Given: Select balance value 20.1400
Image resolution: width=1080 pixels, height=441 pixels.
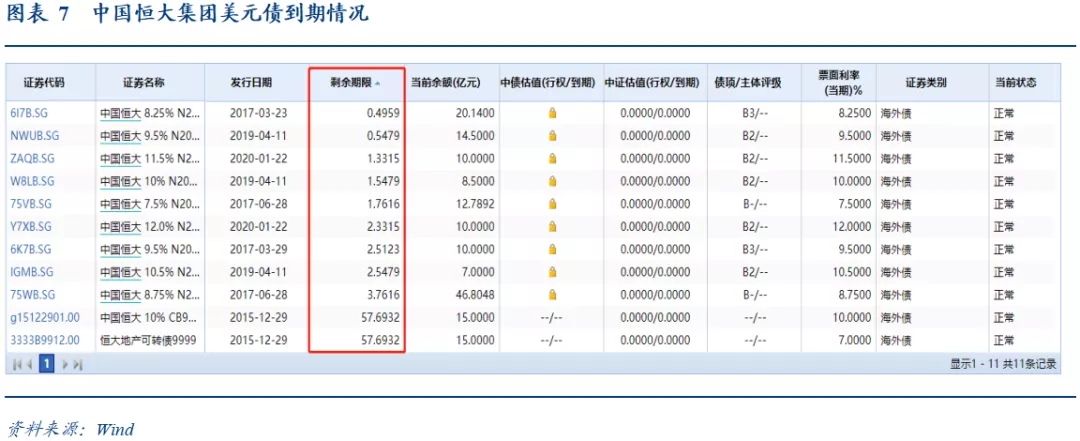Looking at the screenshot, I should 475,113.
